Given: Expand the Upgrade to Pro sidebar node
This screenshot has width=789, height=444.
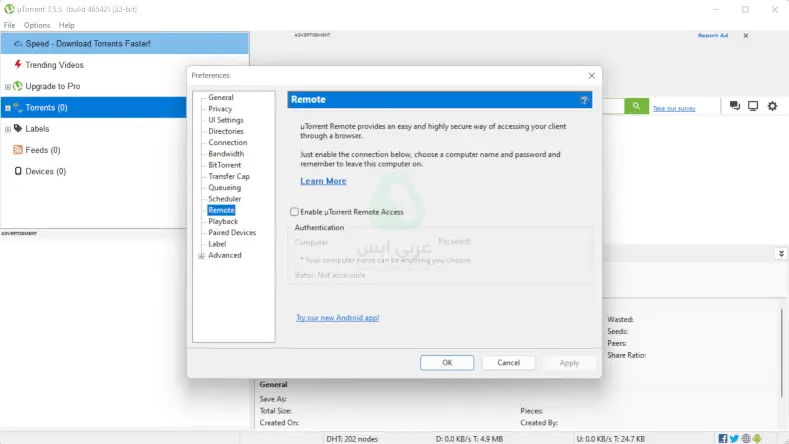Looking at the screenshot, I should click(x=8, y=87).
